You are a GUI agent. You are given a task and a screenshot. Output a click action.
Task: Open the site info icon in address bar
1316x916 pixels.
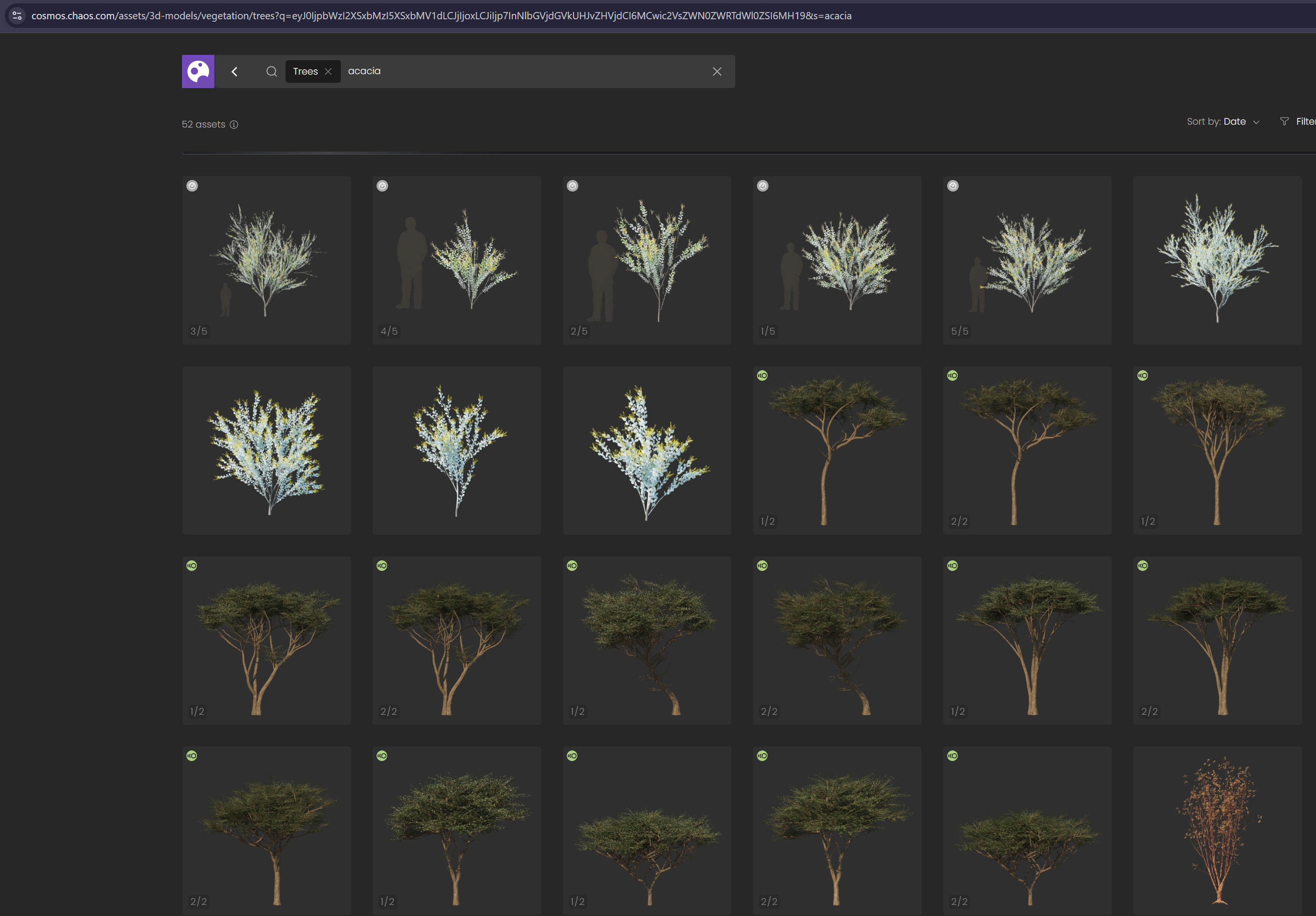coord(17,15)
